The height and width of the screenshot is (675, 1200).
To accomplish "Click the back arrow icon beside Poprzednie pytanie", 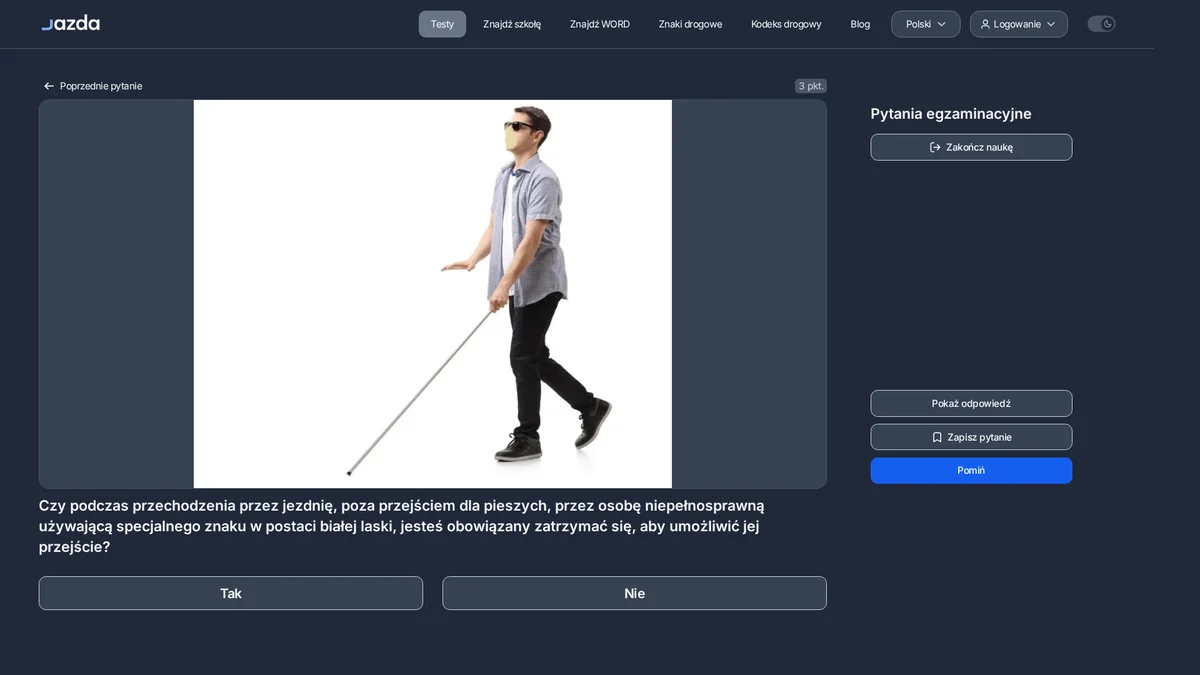I will click(x=48, y=86).
